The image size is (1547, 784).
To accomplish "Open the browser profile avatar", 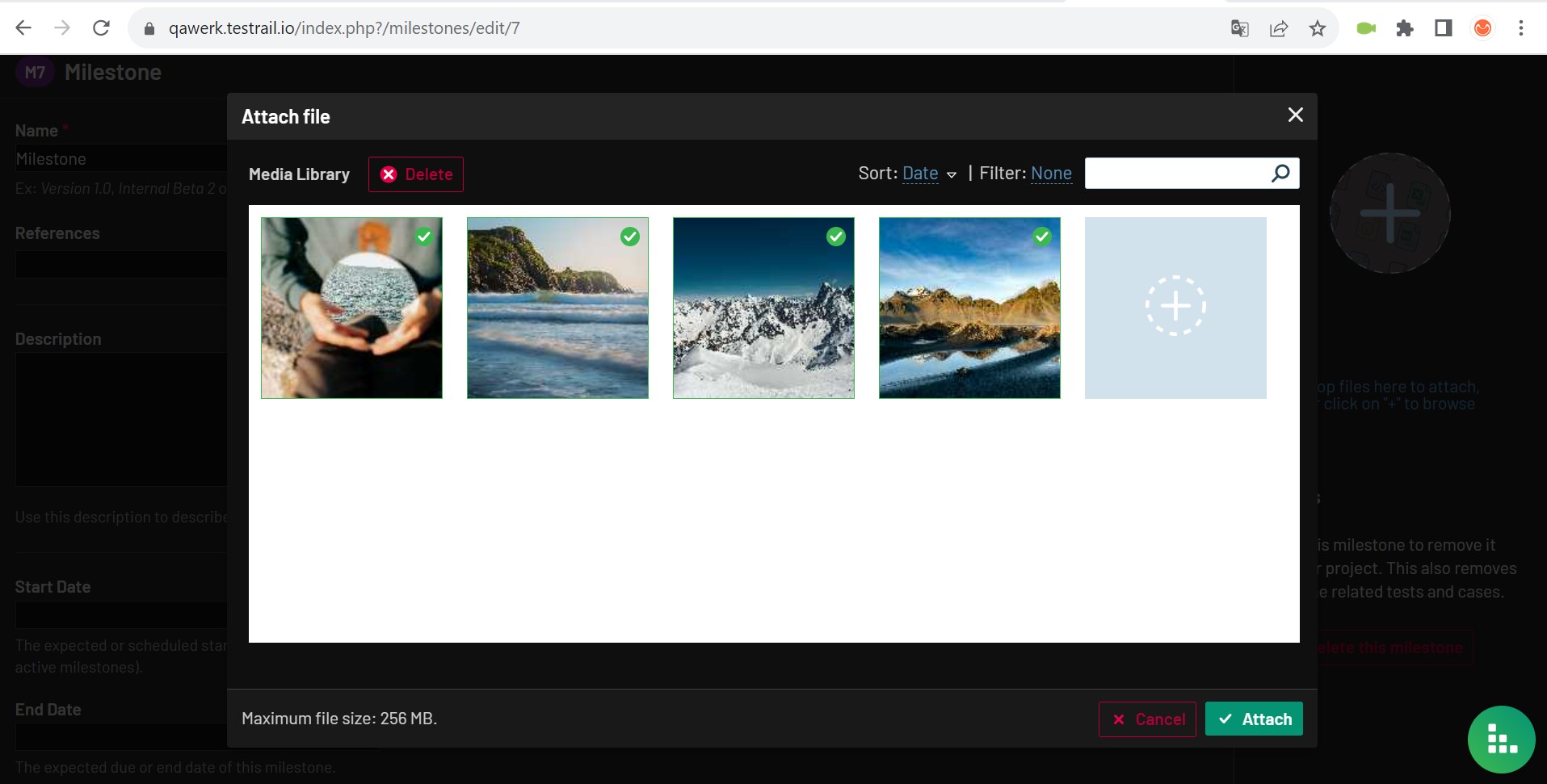I will pos(1482,28).
